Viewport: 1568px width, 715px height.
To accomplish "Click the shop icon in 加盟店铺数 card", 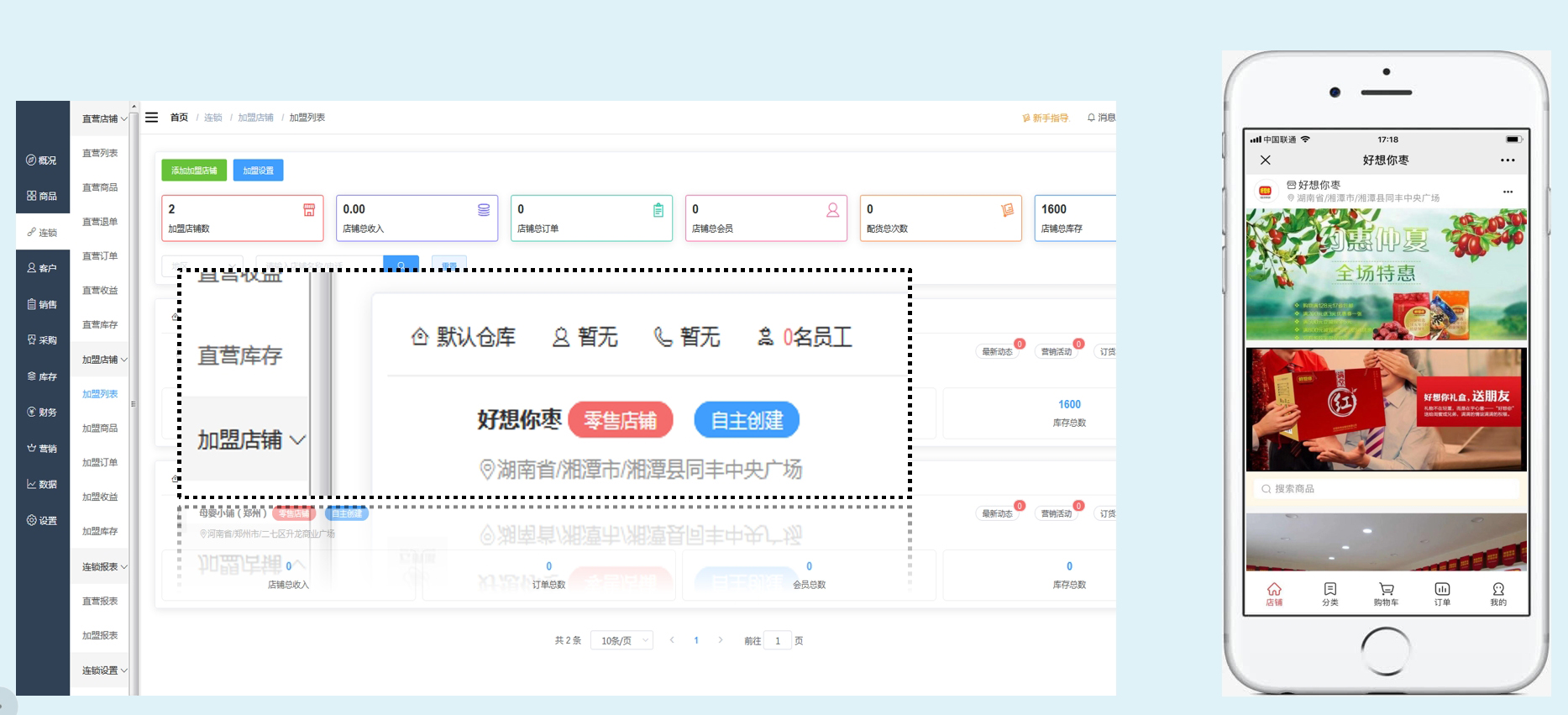I will (309, 210).
